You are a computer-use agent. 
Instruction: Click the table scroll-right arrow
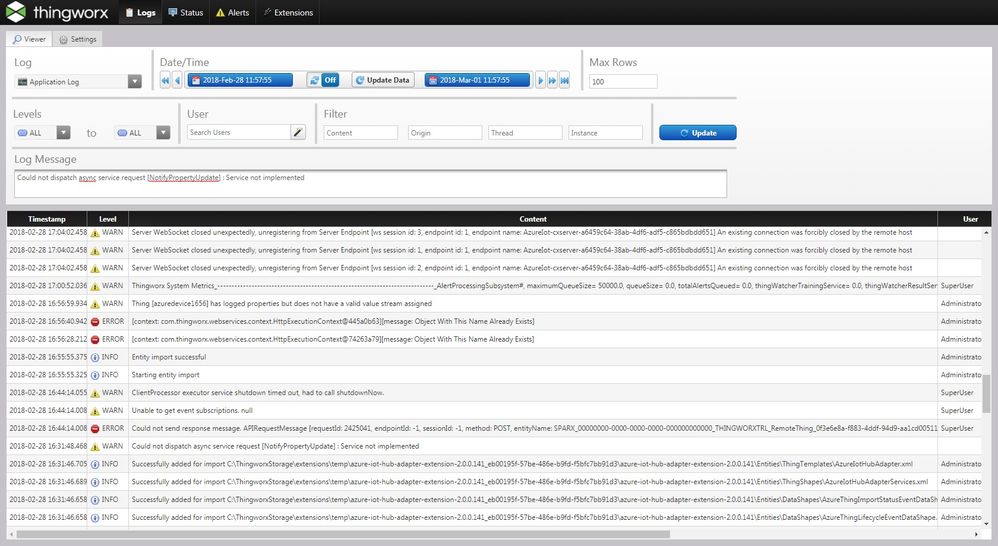[x=977, y=535]
